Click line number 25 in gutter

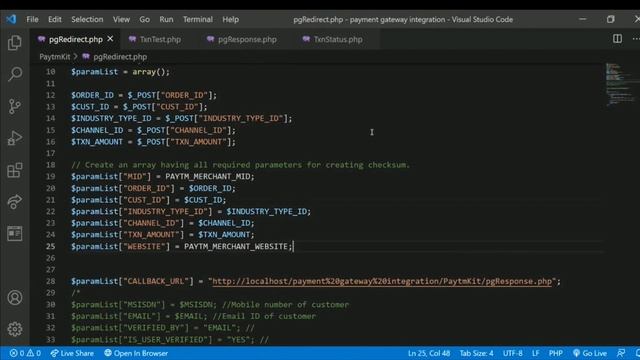click(x=51, y=246)
